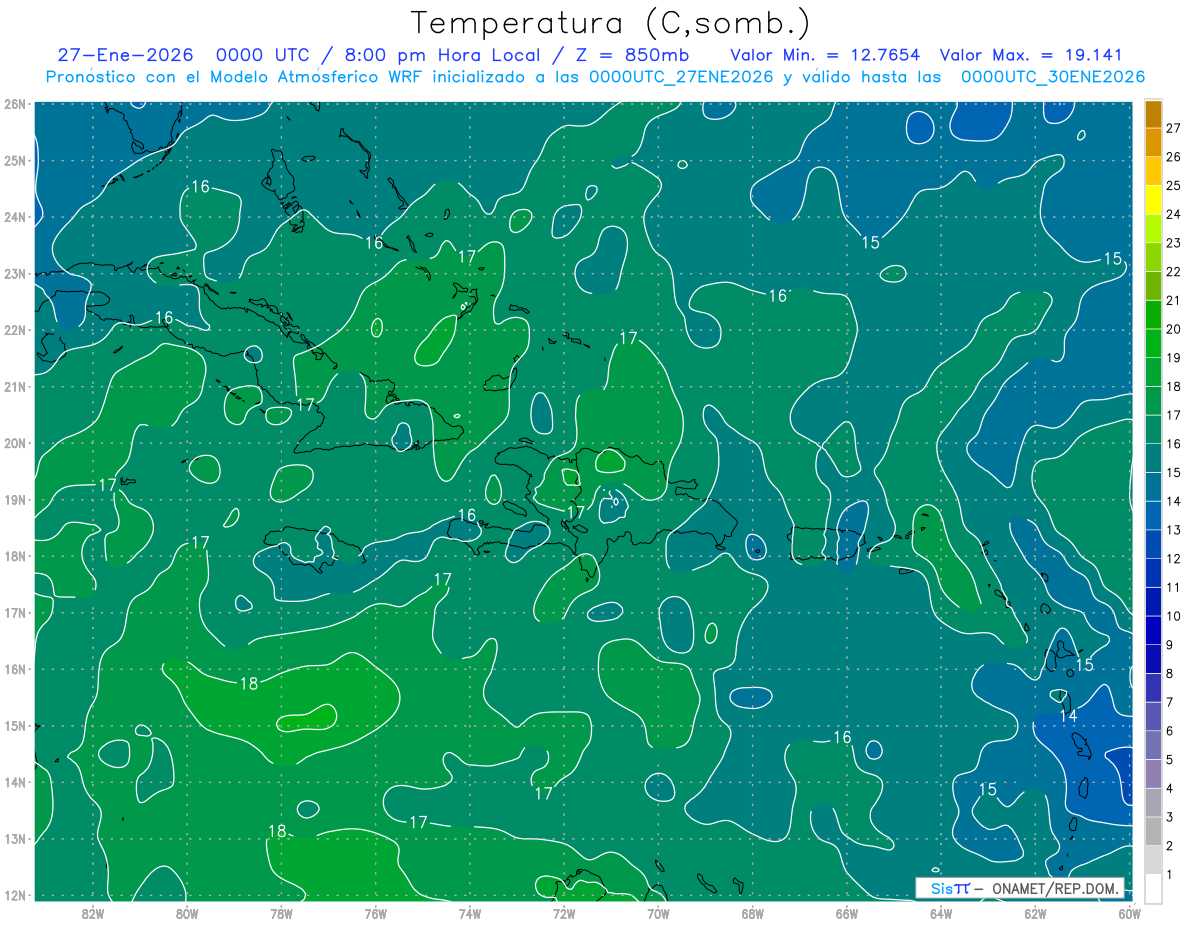Click the colorbar label "19"
The width and height of the screenshot is (1200, 927).
tap(1173, 357)
